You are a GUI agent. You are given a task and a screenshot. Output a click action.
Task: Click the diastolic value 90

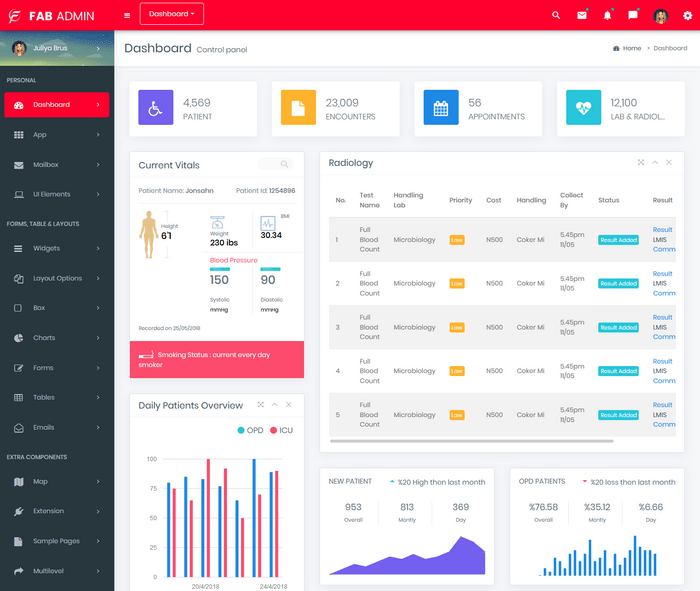pyautogui.click(x=268, y=280)
